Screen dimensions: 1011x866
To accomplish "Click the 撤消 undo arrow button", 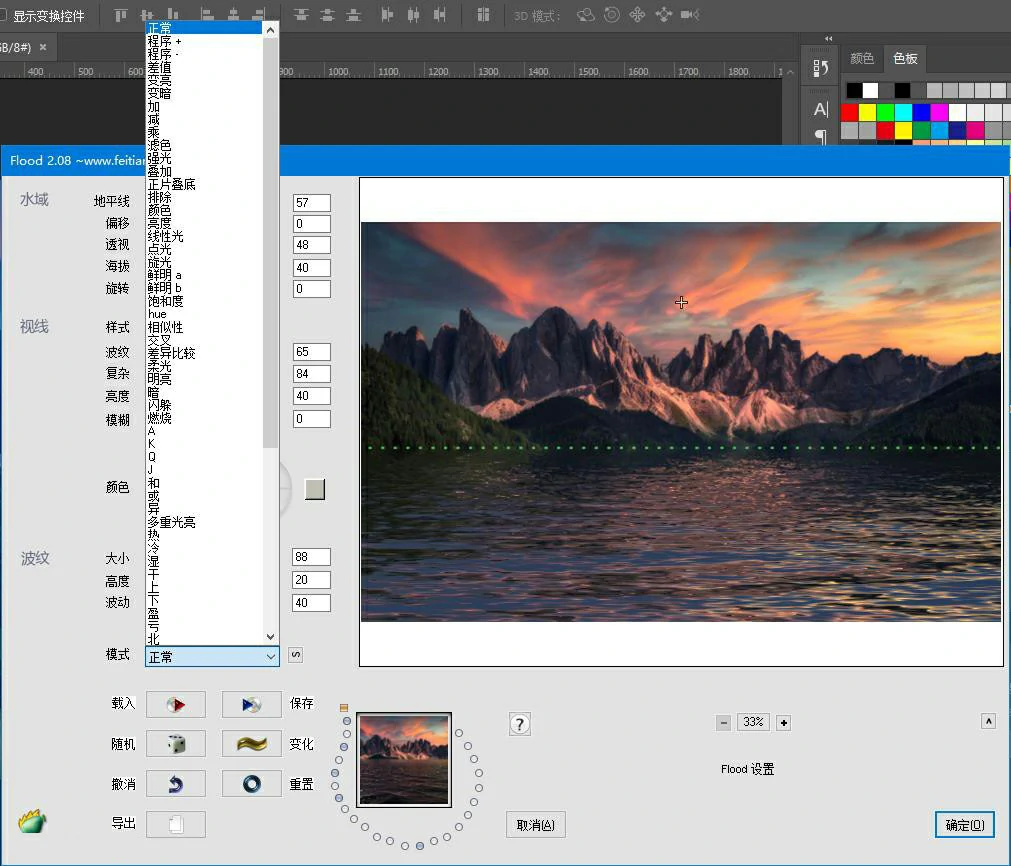I will (x=176, y=784).
